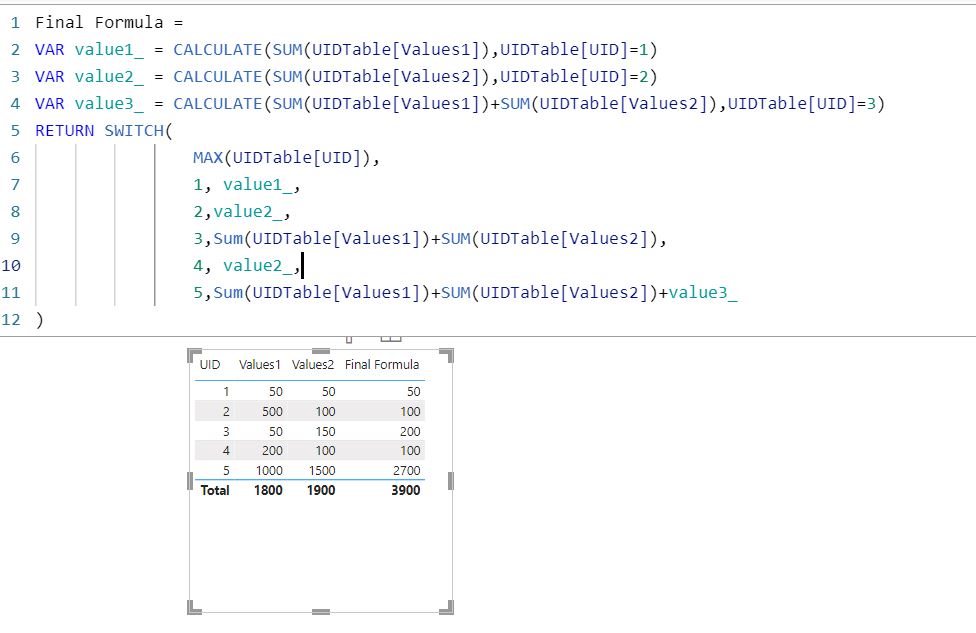The image size is (976, 633).
Task: Click 'UIDTable[UID]=2' on line 3
Action: pyautogui.click(x=574, y=77)
